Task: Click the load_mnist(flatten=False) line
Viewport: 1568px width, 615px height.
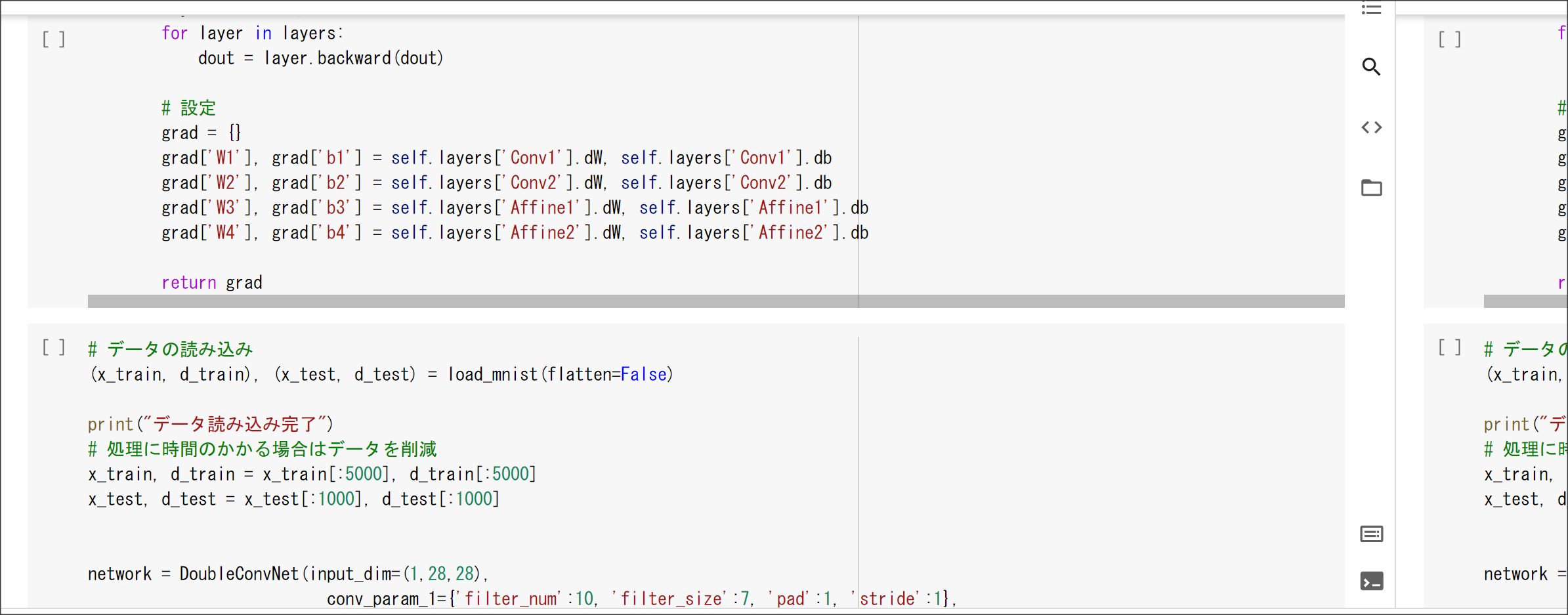Action: coord(381,375)
